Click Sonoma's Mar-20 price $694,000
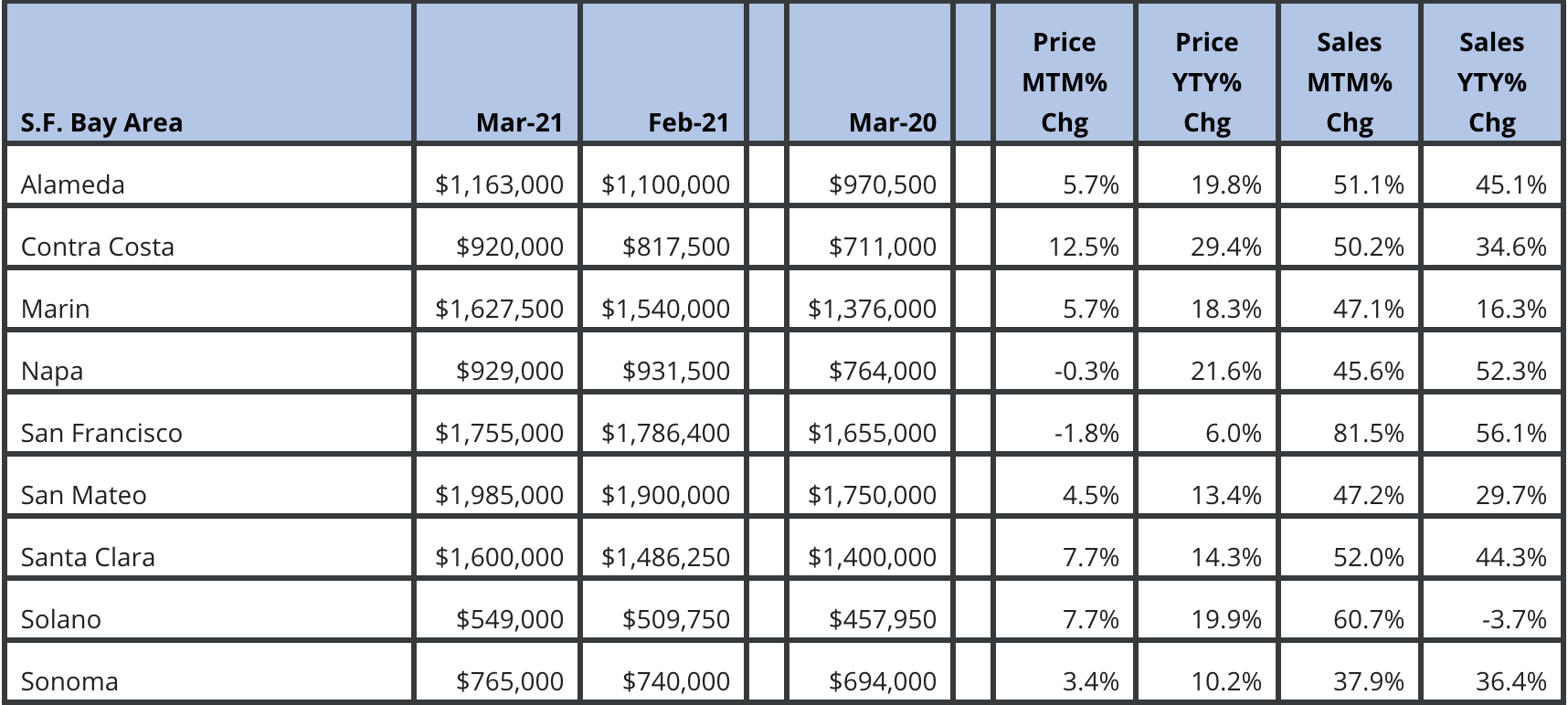Image resolution: width=1568 pixels, height=705 pixels. pyautogui.click(x=882, y=681)
